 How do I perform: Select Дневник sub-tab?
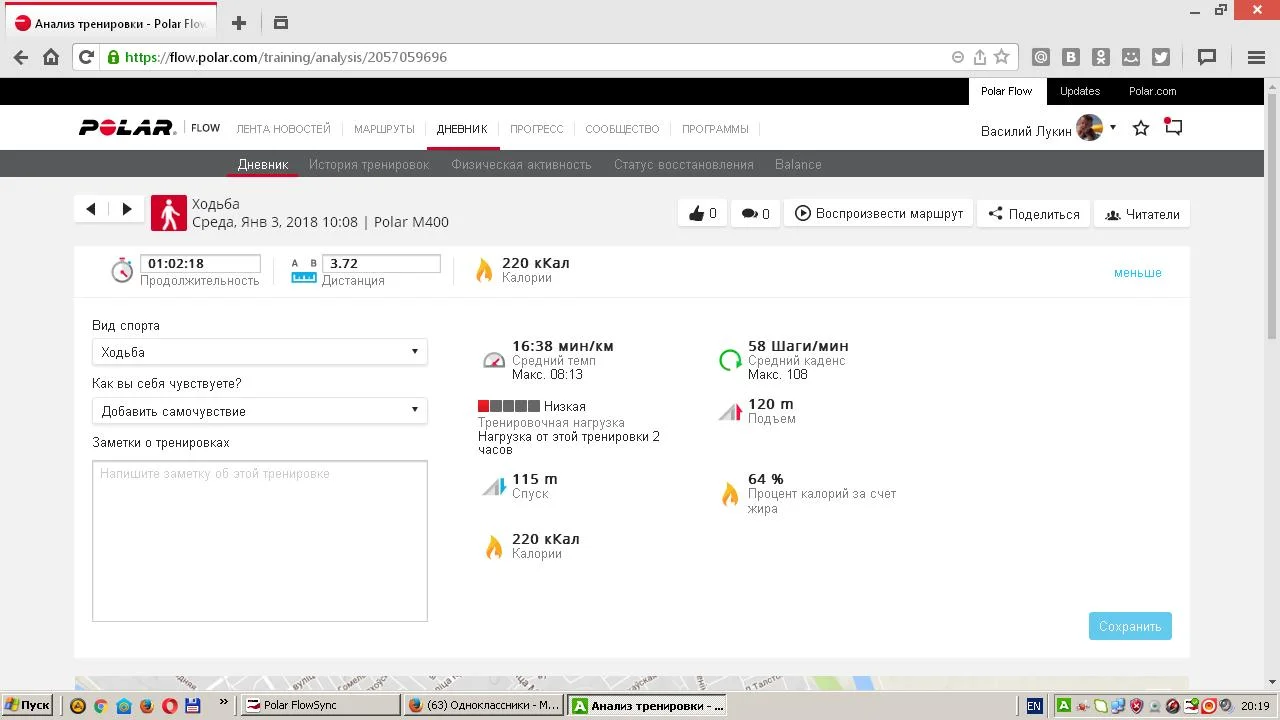[263, 164]
